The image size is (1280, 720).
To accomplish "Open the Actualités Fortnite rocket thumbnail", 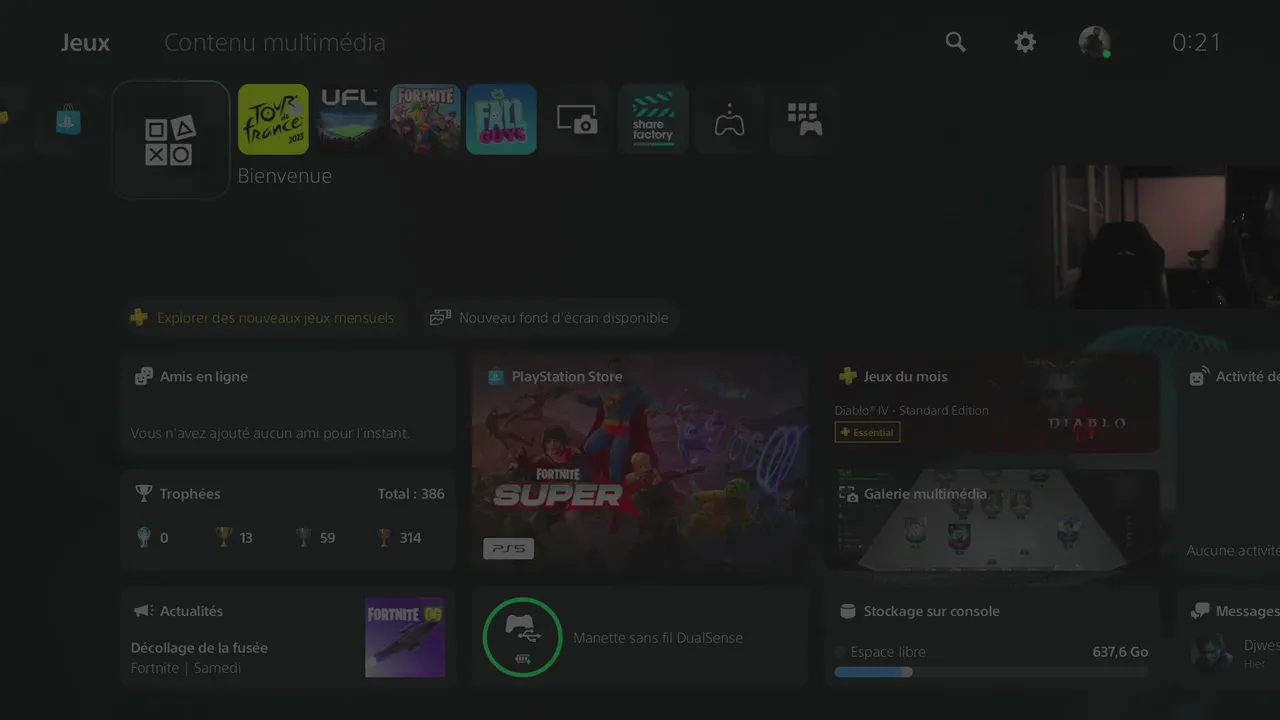I will (x=405, y=637).
